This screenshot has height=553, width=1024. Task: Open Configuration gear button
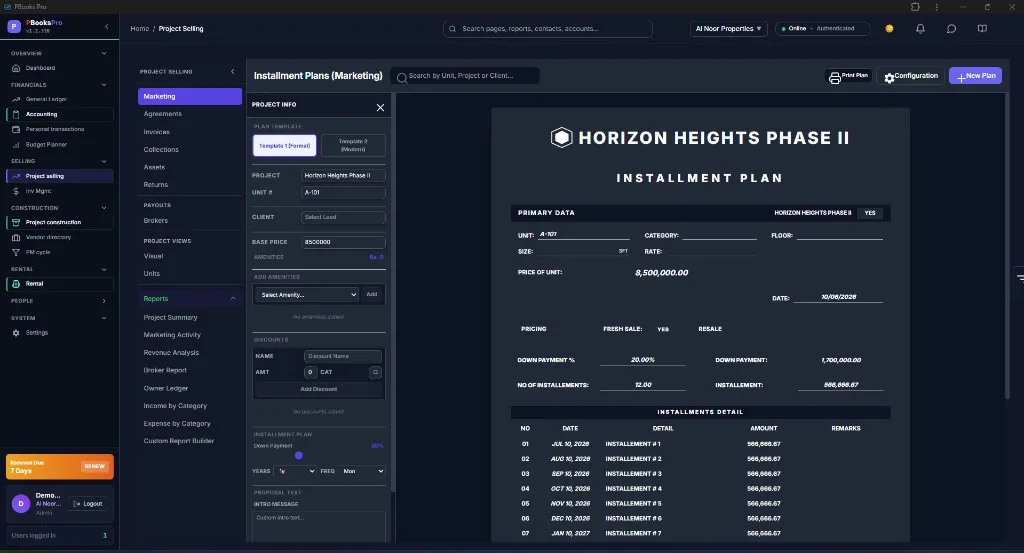pyautogui.click(x=910, y=76)
